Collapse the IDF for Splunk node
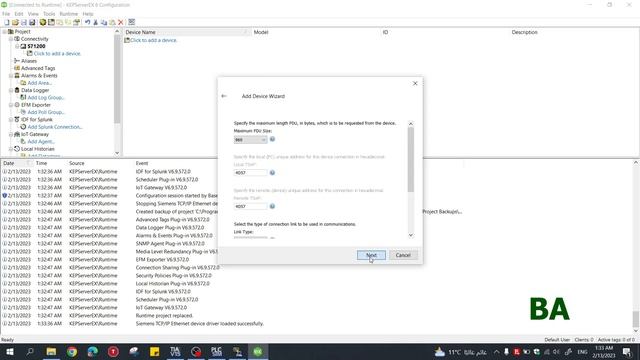This screenshot has width=640, height=360. click(x=11, y=120)
